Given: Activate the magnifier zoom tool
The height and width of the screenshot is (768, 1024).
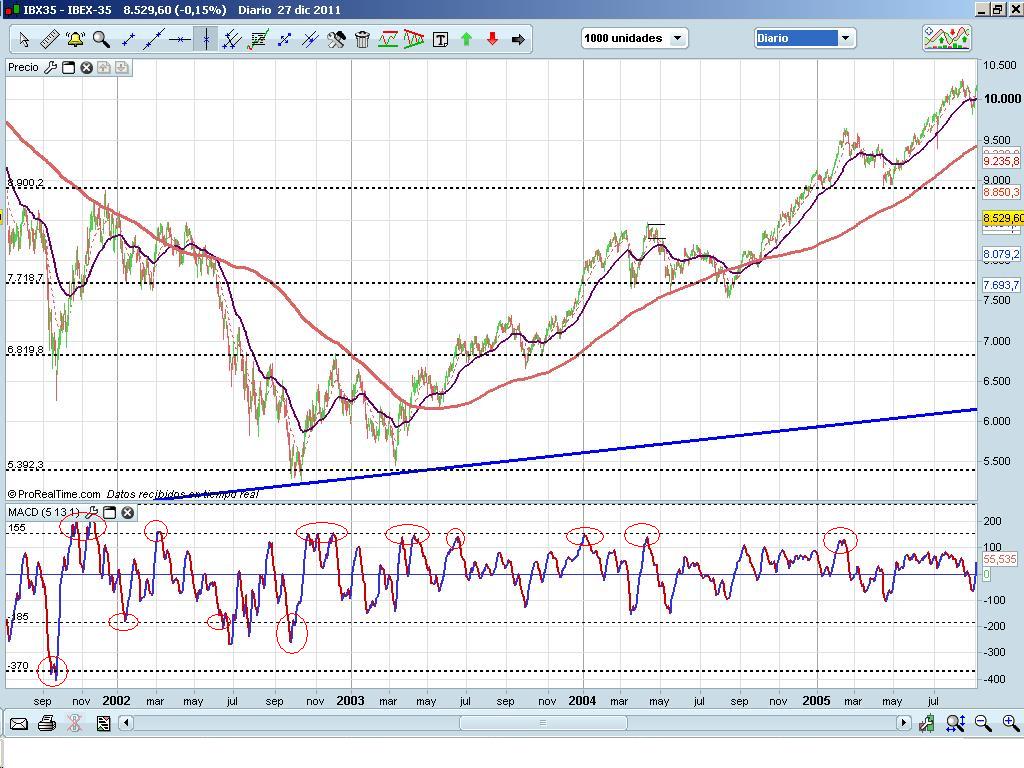Looking at the screenshot, I should [x=101, y=39].
